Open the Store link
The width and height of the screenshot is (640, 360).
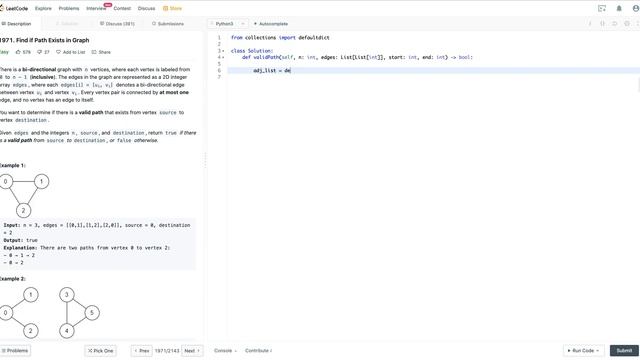(172, 8)
